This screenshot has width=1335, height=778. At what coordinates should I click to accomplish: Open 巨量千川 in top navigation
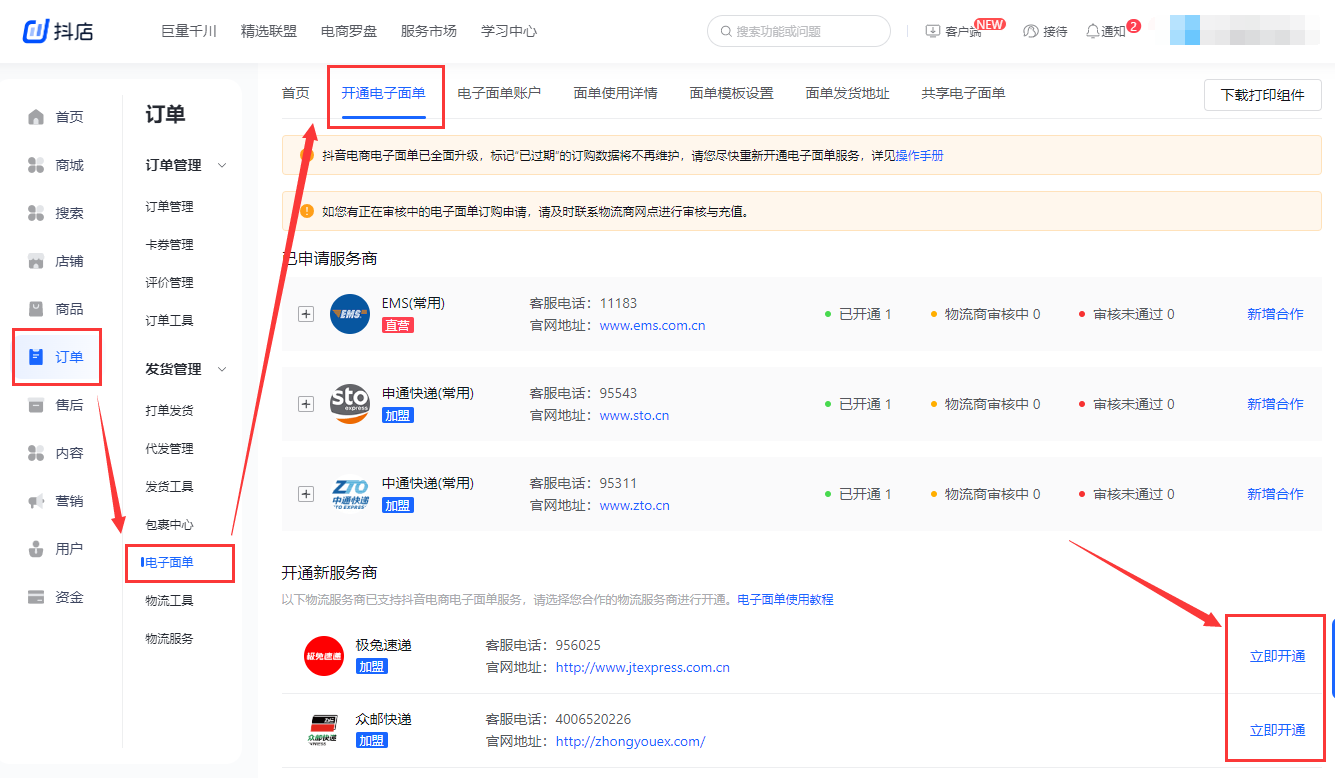pos(189,31)
